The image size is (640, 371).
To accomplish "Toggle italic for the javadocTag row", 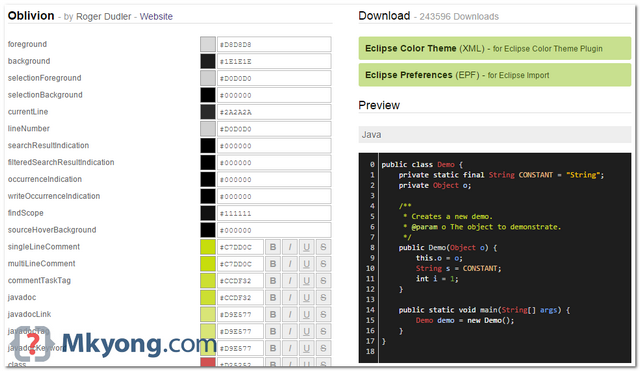I will pyautogui.click(x=290, y=331).
